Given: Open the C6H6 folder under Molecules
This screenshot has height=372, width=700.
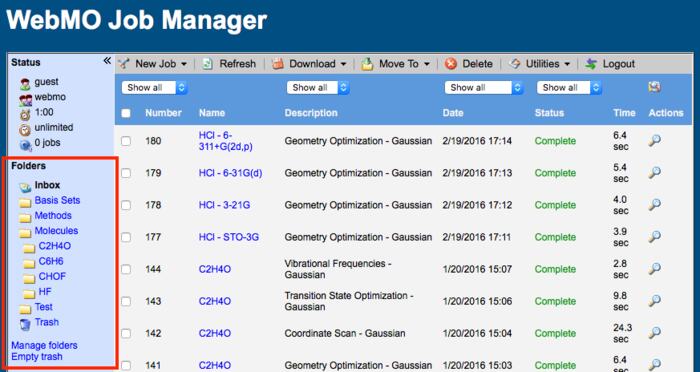Looking at the screenshot, I should tap(51, 261).
